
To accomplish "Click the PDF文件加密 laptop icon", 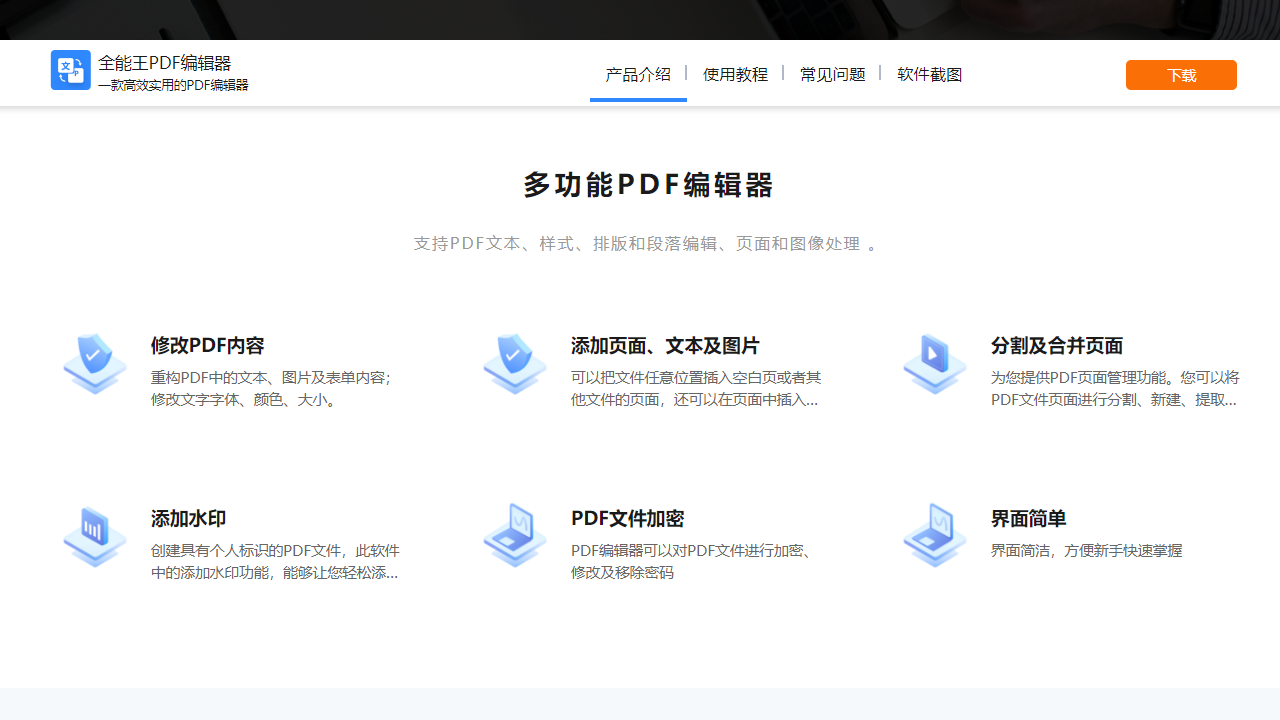I will [514, 535].
